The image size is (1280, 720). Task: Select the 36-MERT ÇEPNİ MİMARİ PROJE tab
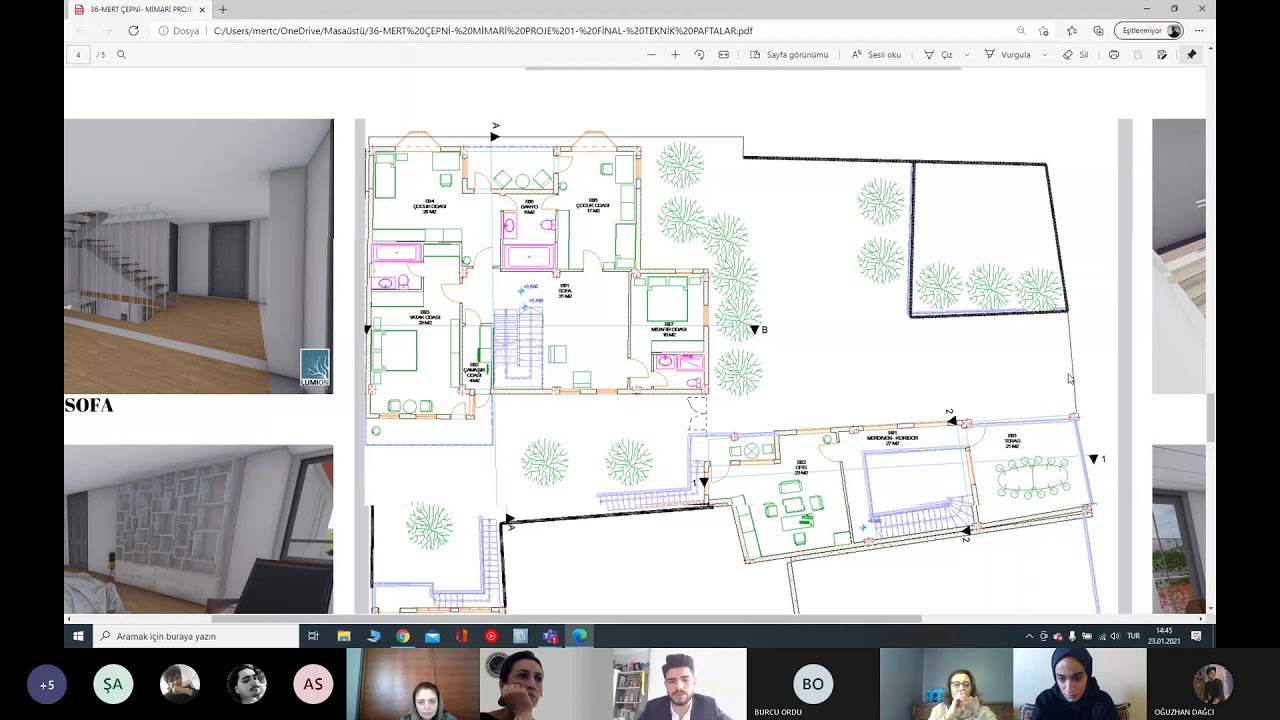coord(138,9)
